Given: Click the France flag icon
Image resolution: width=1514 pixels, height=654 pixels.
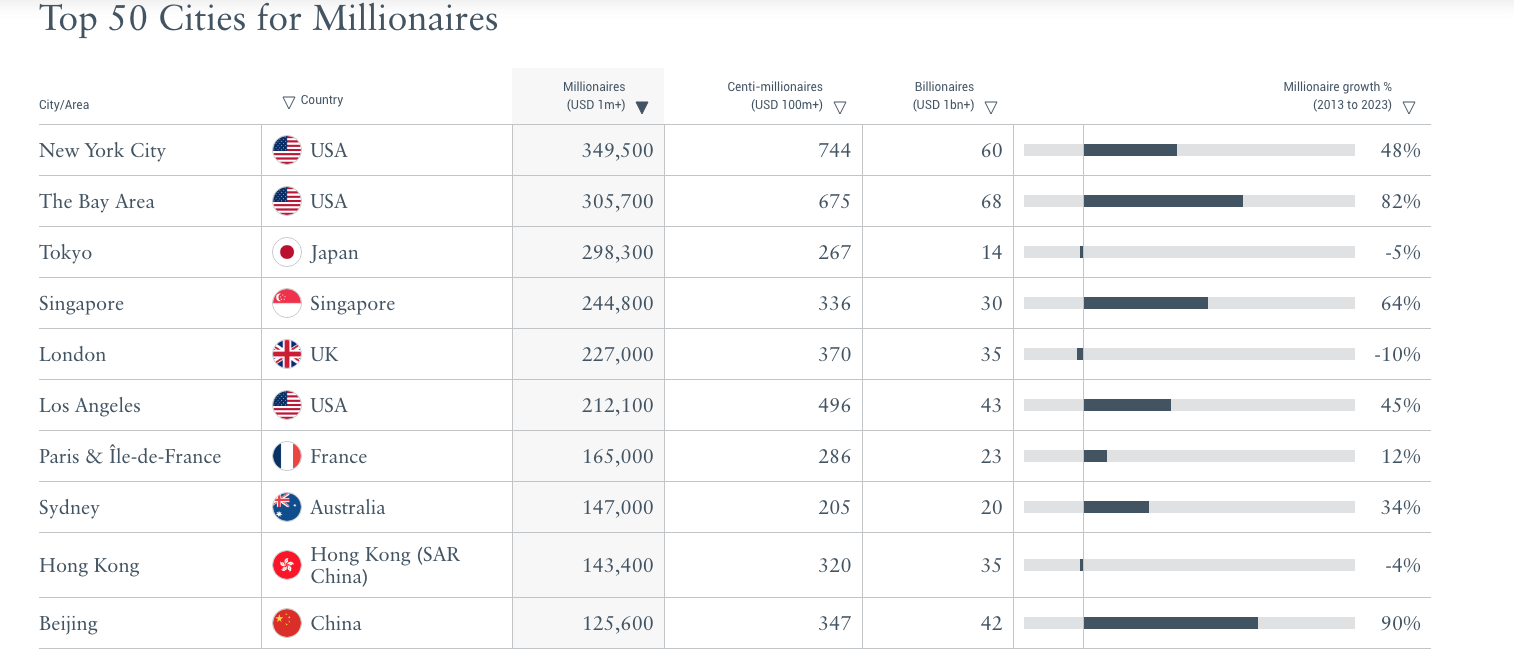Looking at the screenshot, I should (x=287, y=456).
